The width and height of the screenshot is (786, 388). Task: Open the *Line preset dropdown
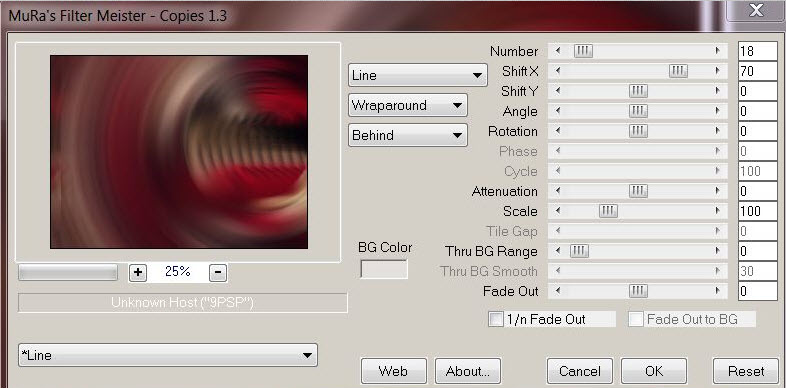coord(167,355)
